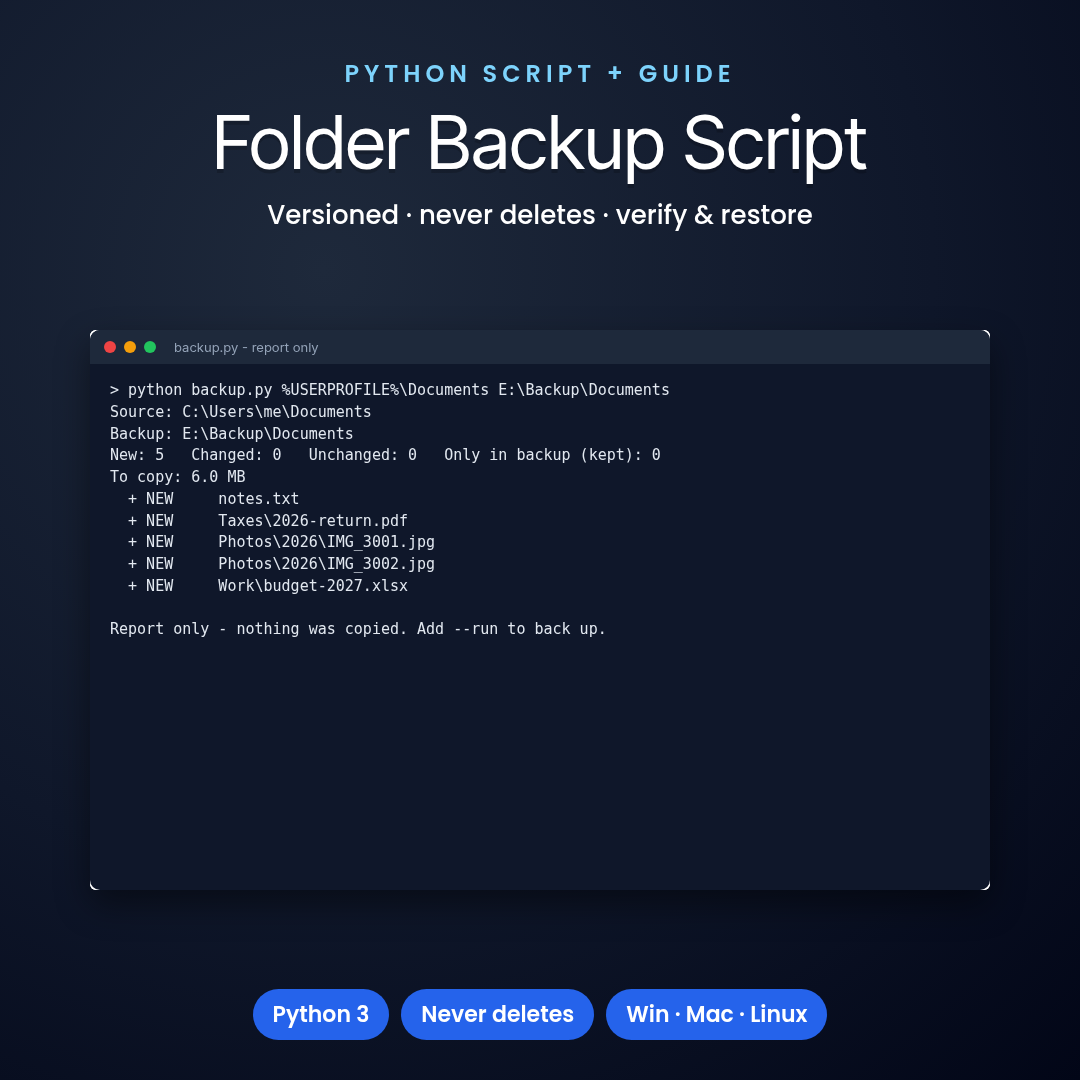Click the 'New: 5' count
Viewport: 1080px width, 1080px height.
[137, 455]
